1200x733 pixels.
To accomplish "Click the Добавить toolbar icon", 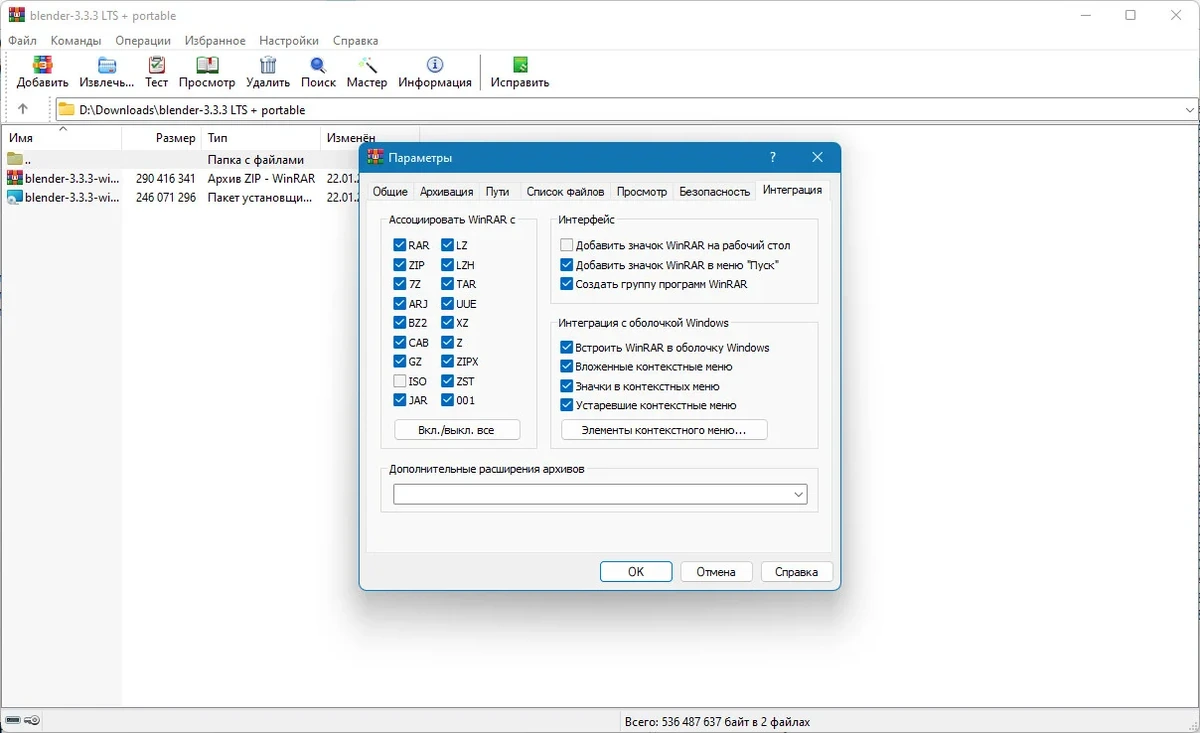I will pyautogui.click(x=42, y=66).
